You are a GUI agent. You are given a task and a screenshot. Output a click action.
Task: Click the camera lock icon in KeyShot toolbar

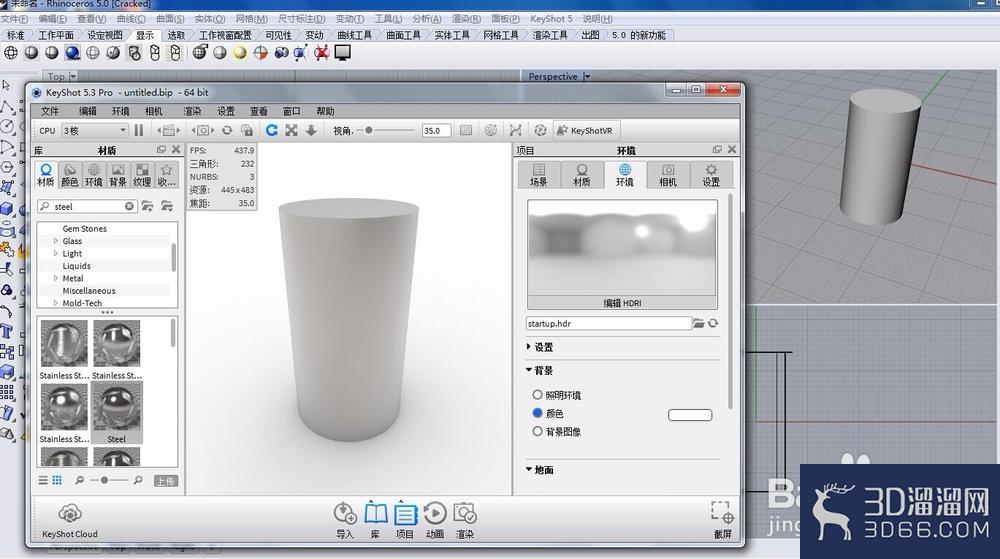pyautogui.click(x=247, y=130)
